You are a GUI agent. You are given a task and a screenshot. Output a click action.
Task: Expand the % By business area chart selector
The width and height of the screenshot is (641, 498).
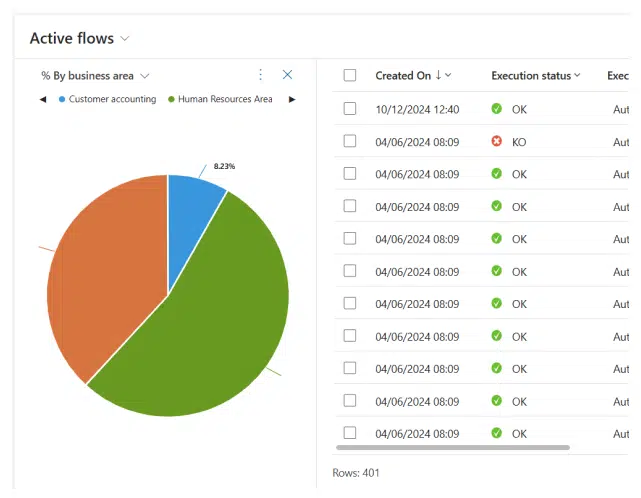[145, 76]
